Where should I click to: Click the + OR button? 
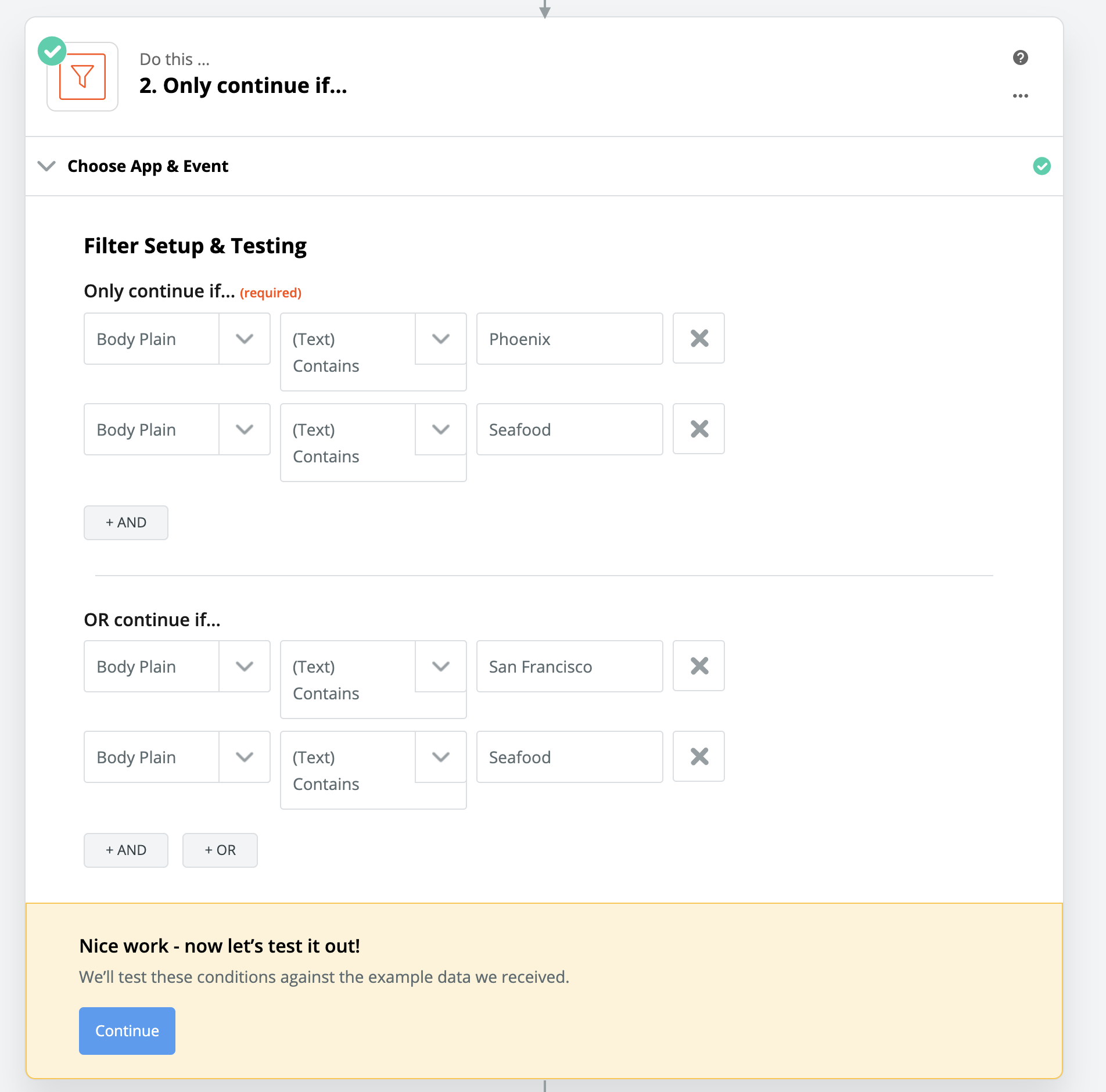pyautogui.click(x=220, y=850)
